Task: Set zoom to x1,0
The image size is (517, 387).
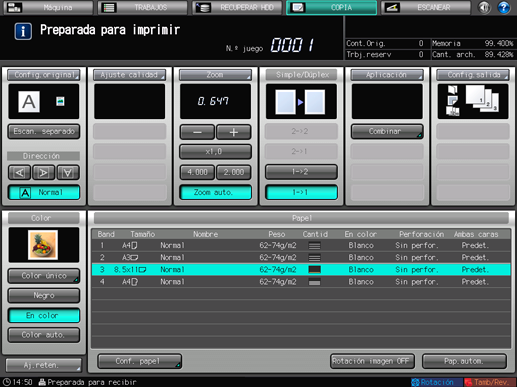Action: 215,152
